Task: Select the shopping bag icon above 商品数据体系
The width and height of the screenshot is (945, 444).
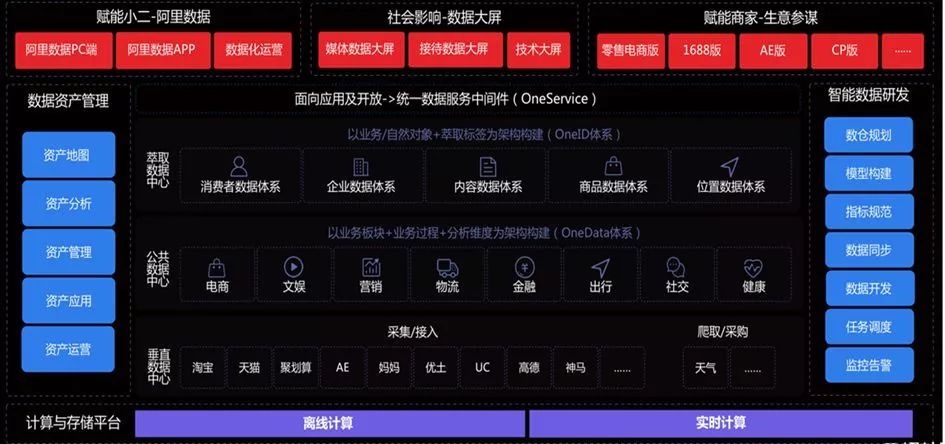Action: [614, 166]
